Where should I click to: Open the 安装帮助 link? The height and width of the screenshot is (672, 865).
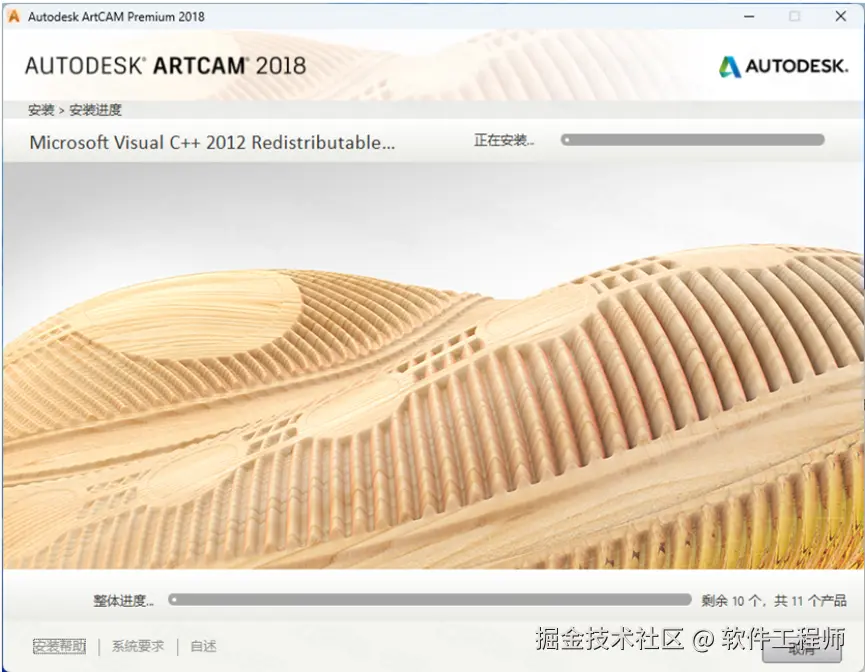coord(60,646)
